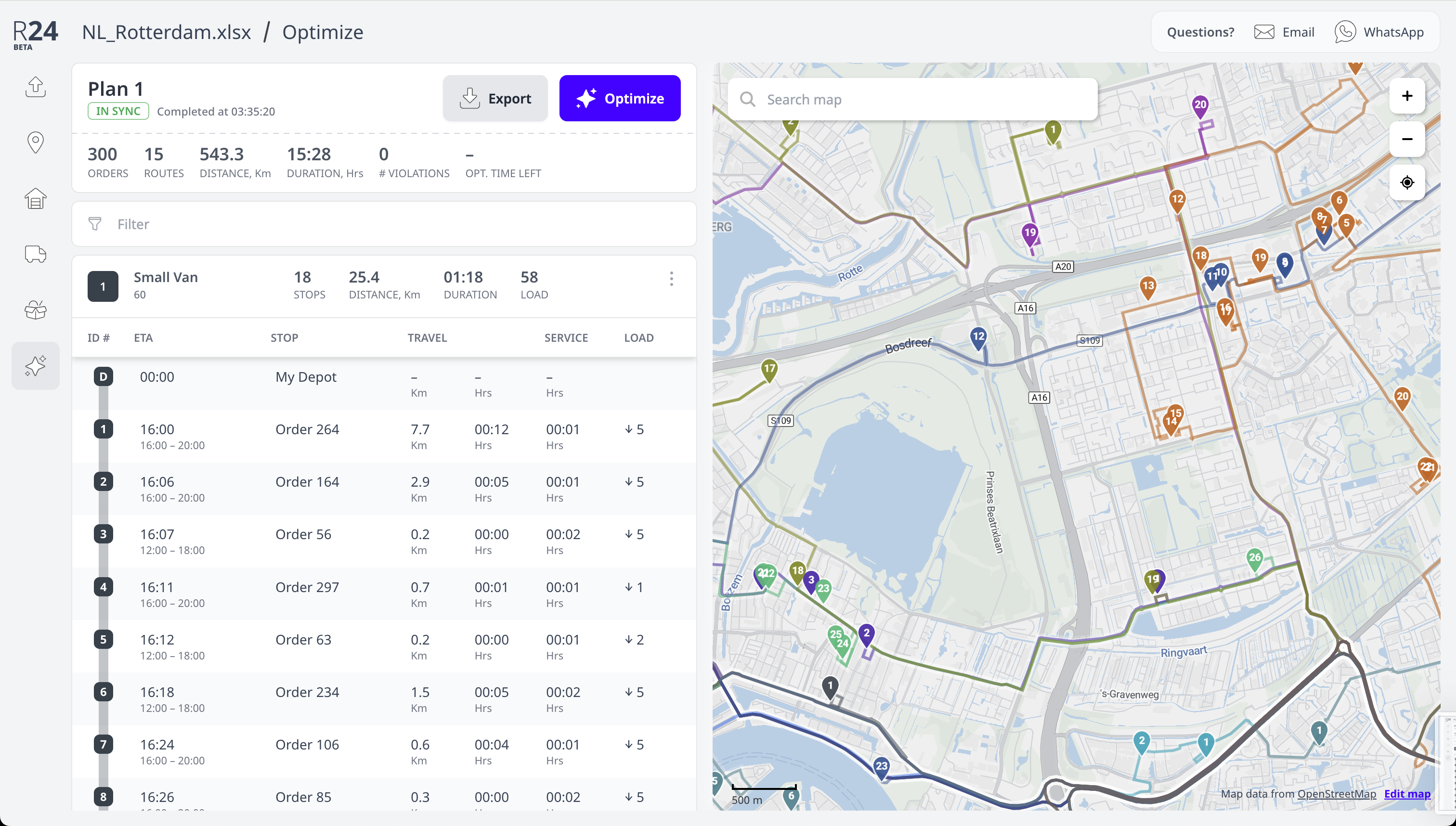This screenshot has width=1456, height=826.
Task: Click the map search magnifier icon
Action: pos(748,99)
